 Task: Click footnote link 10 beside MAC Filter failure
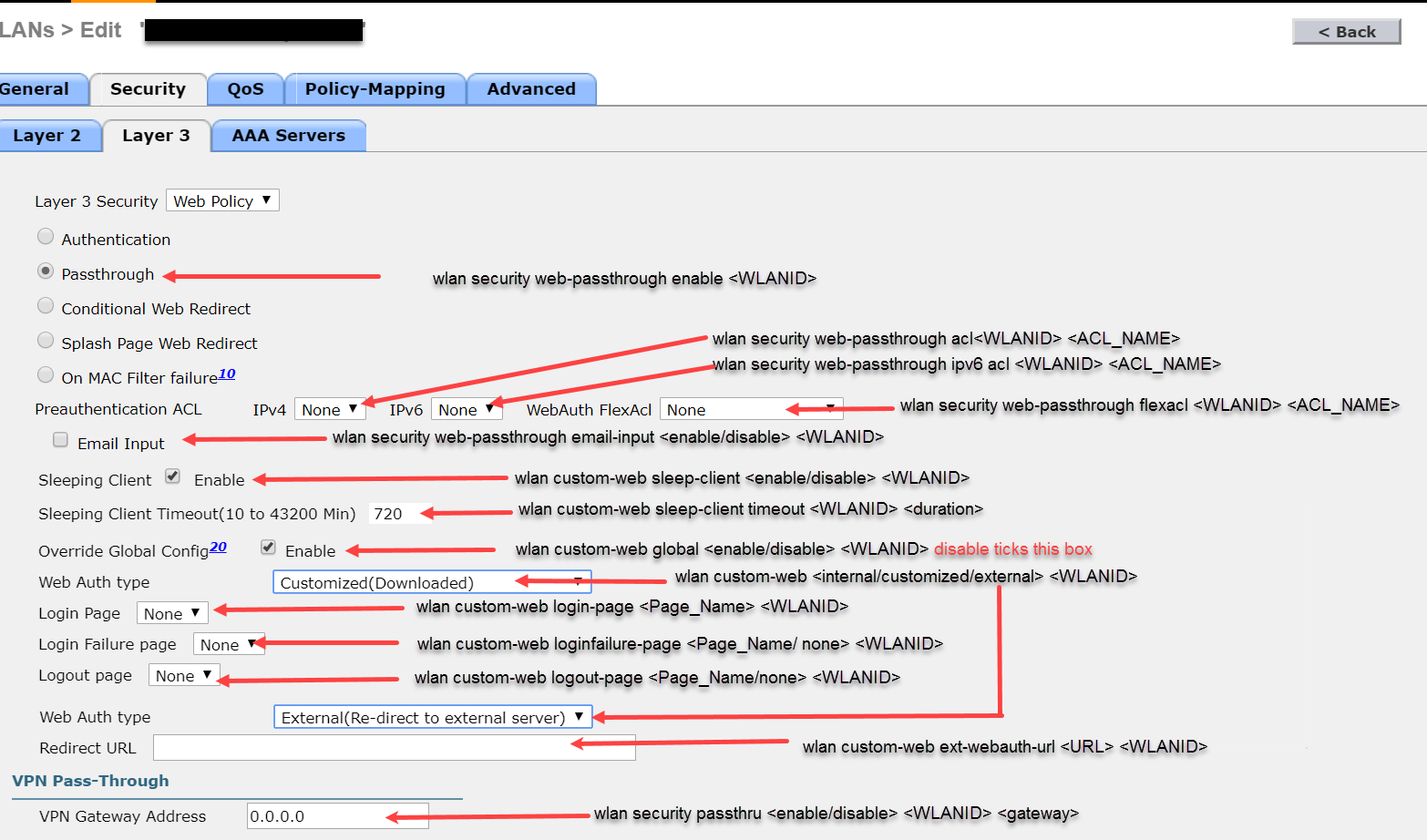pos(227,374)
